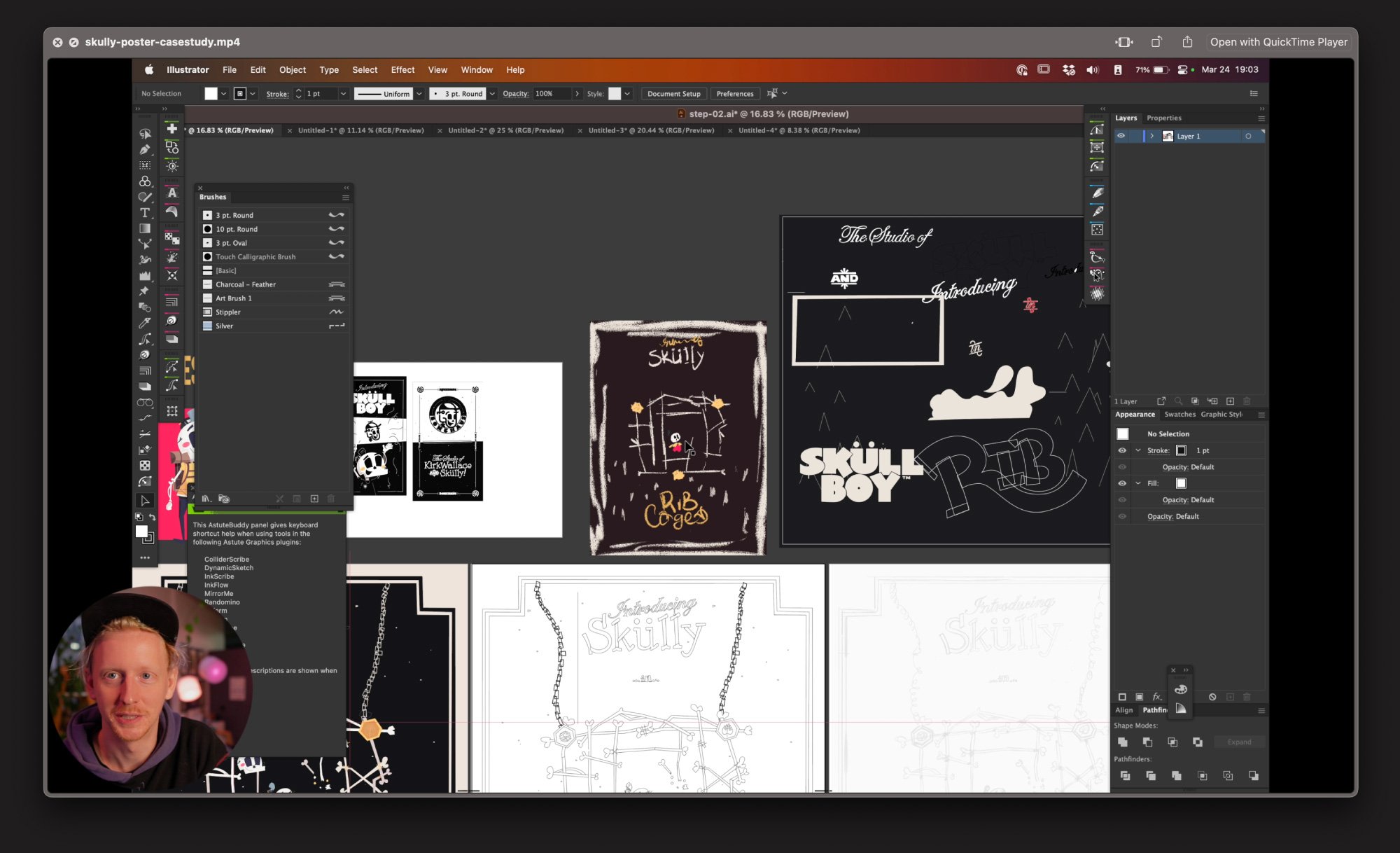This screenshot has width=1400, height=853.
Task: Open the Opacity value dropdown arrow
Action: (577, 94)
